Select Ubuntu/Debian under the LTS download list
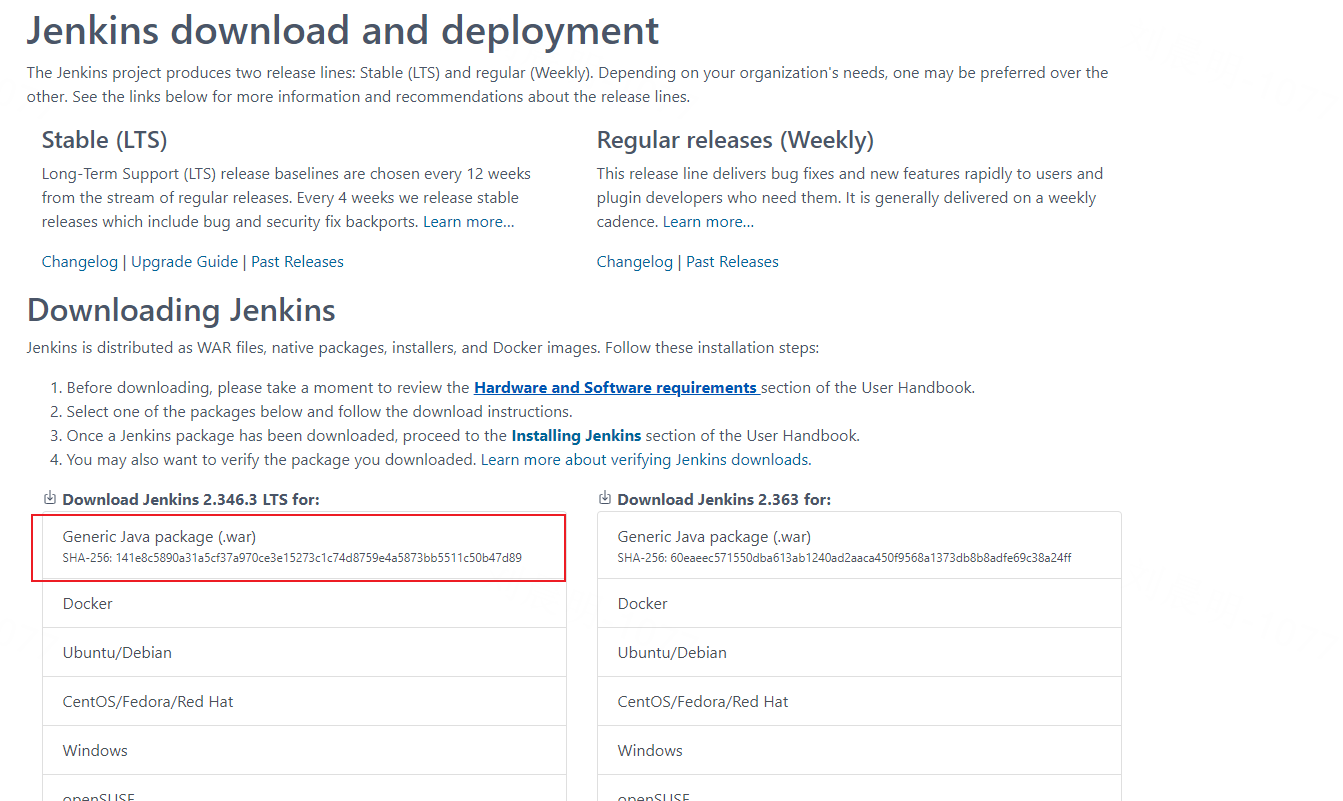The image size is (1343, 801). tap(304, 653)
